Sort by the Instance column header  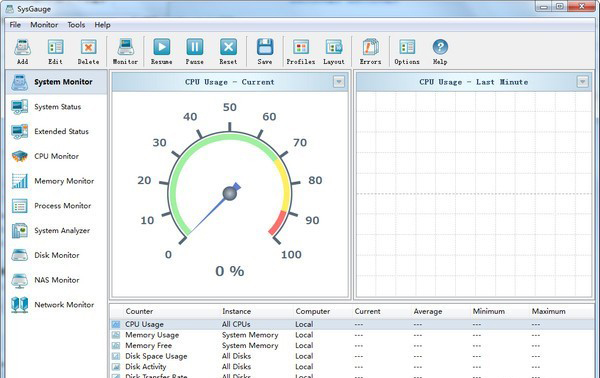click(x=236, y=311)
